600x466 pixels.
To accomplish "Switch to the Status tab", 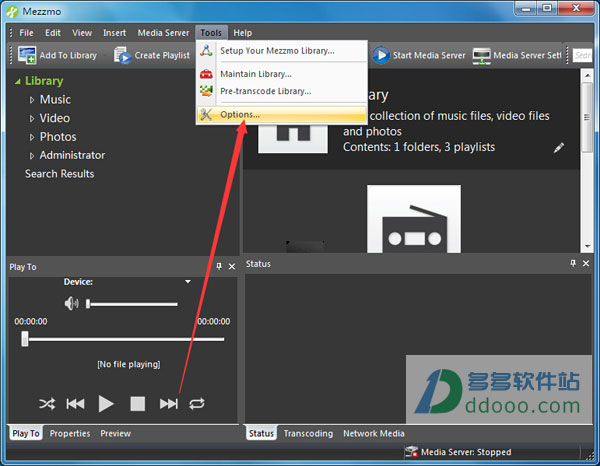I will (x=261, y=433).
